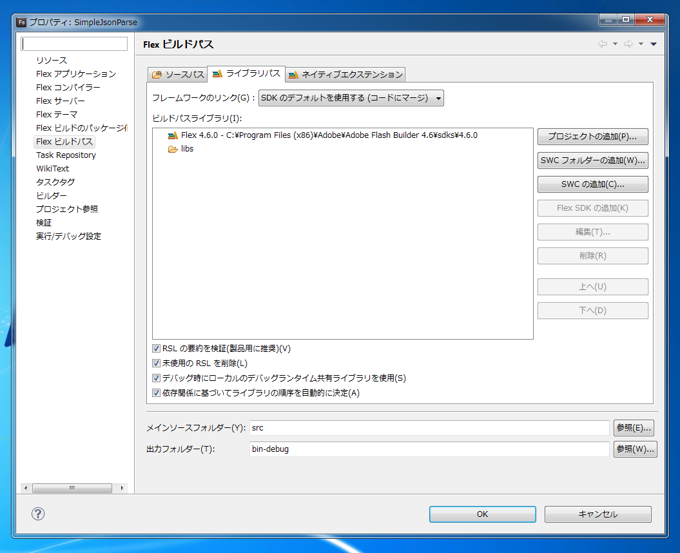The width and height of the screenshot is (680, 553).
Task: Click the 出力フォルダー field containing bin-debug
Action: (429, 449)
